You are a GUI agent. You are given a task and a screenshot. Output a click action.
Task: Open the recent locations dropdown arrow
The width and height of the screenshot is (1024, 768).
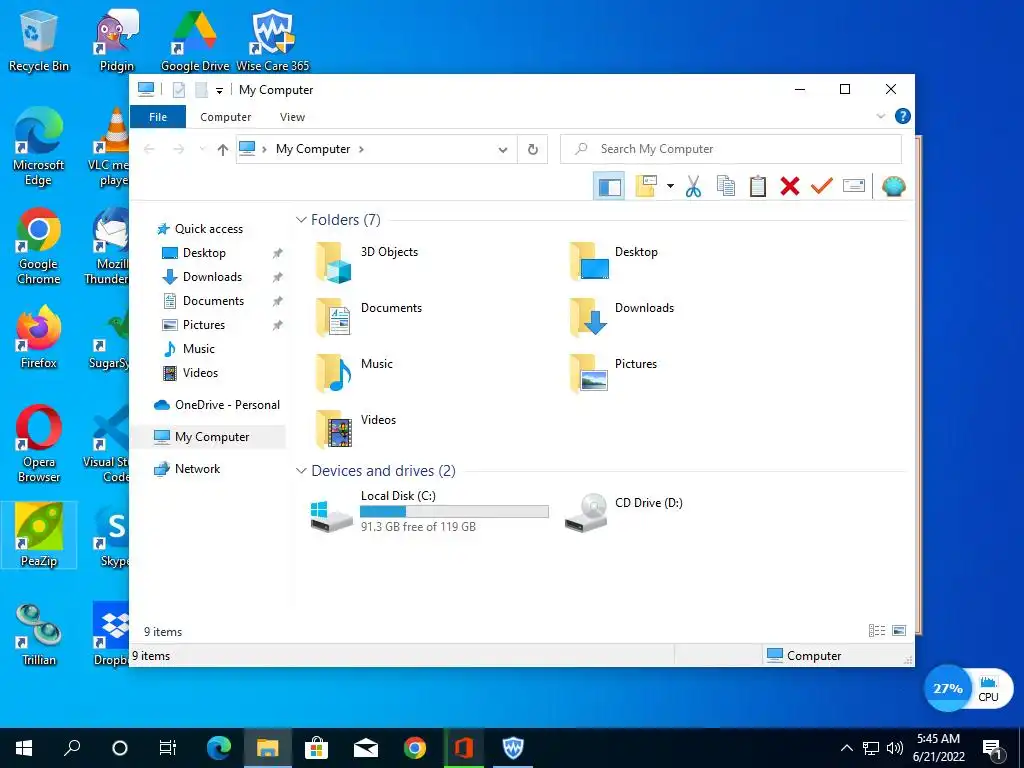tap(202, 150)
